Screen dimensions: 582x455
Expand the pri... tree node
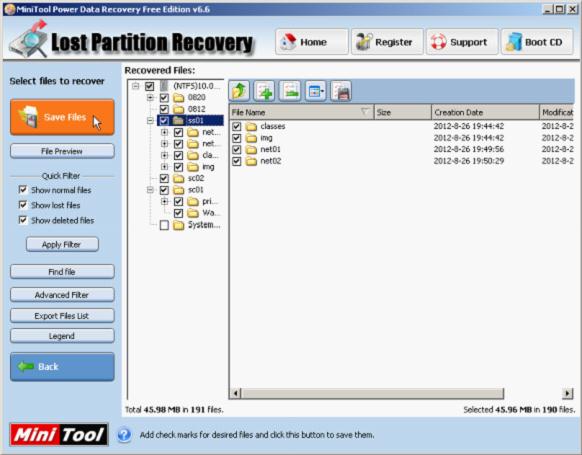pyautogui.click(x=164, y=202)
